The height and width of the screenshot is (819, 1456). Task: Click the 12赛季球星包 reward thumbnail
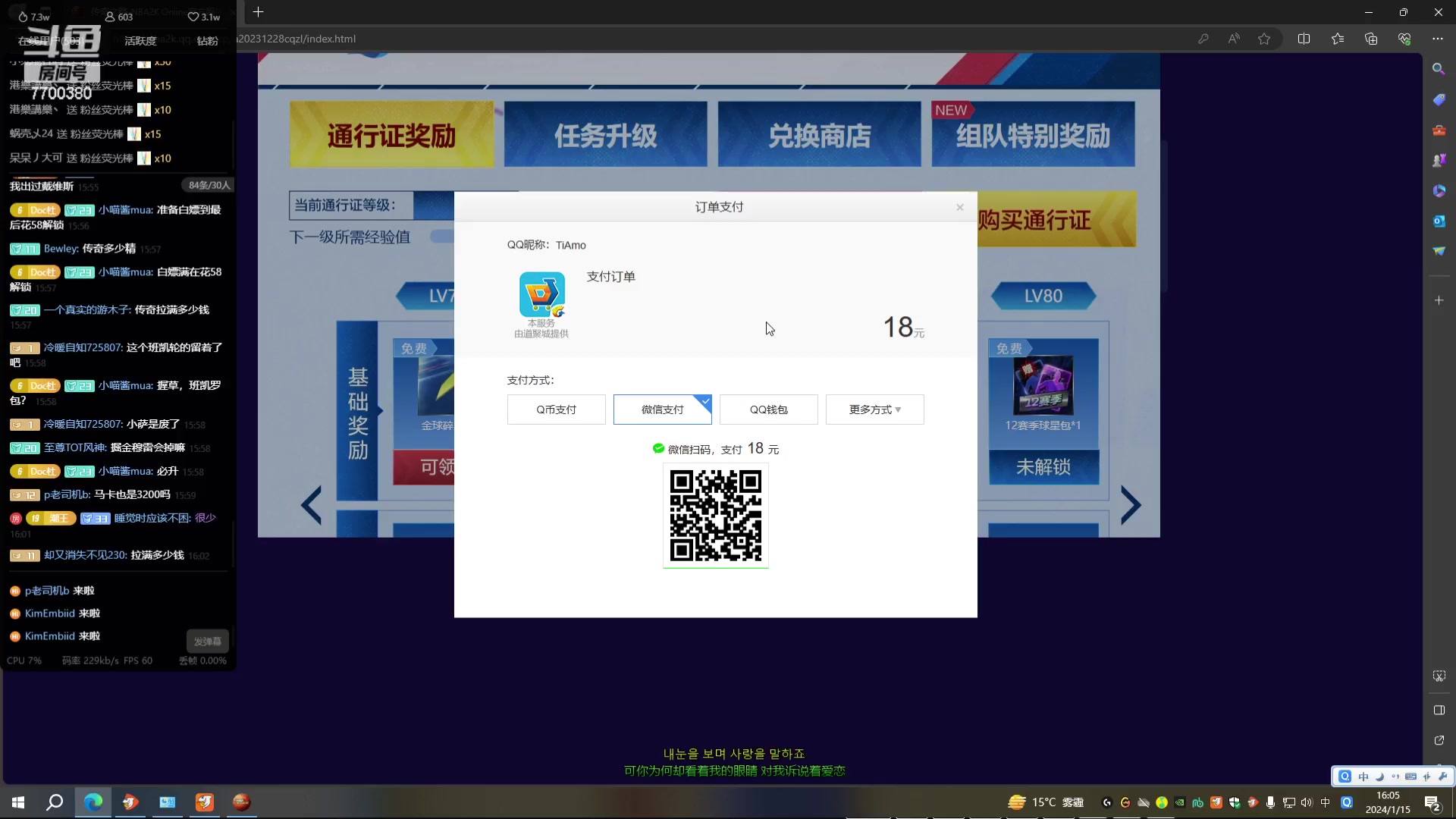tap(1043, 385)
